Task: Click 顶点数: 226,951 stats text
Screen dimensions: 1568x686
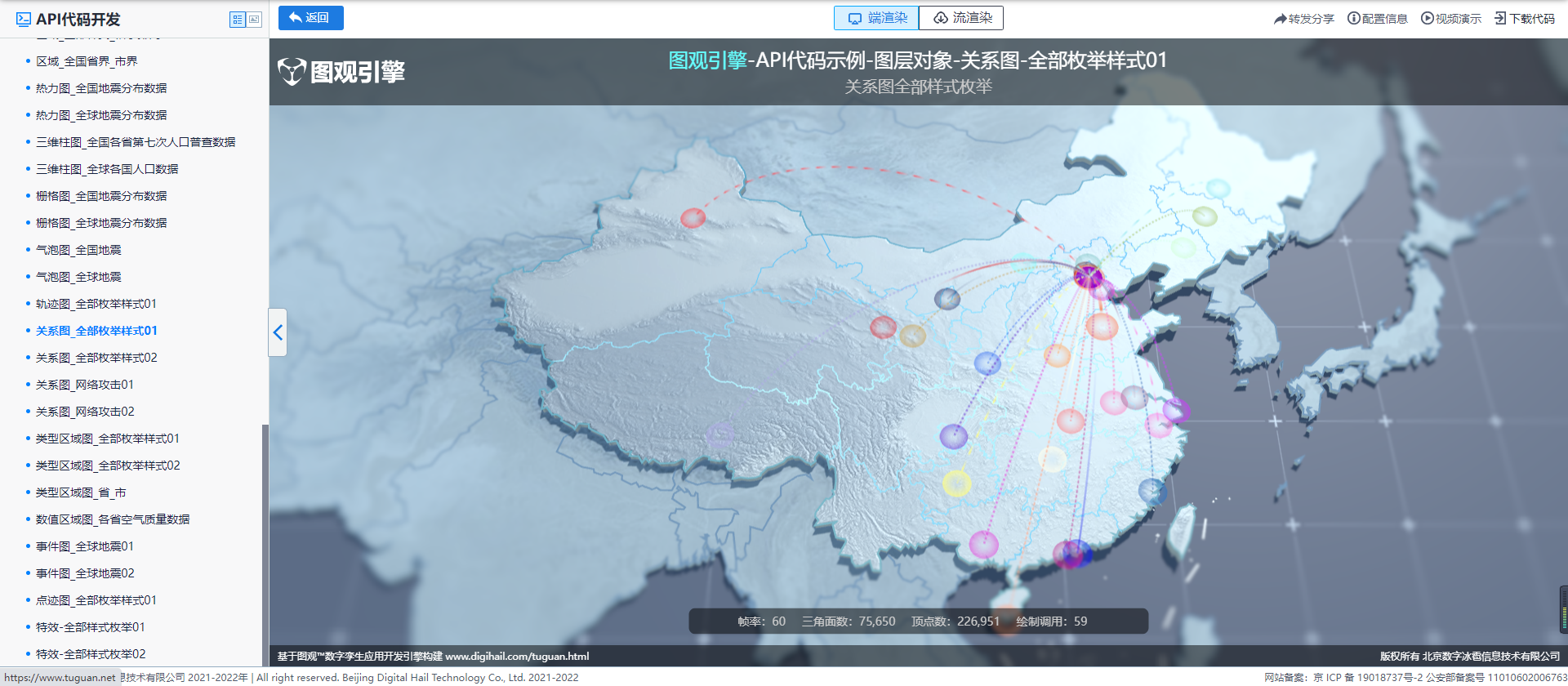Action: (955, 621)
